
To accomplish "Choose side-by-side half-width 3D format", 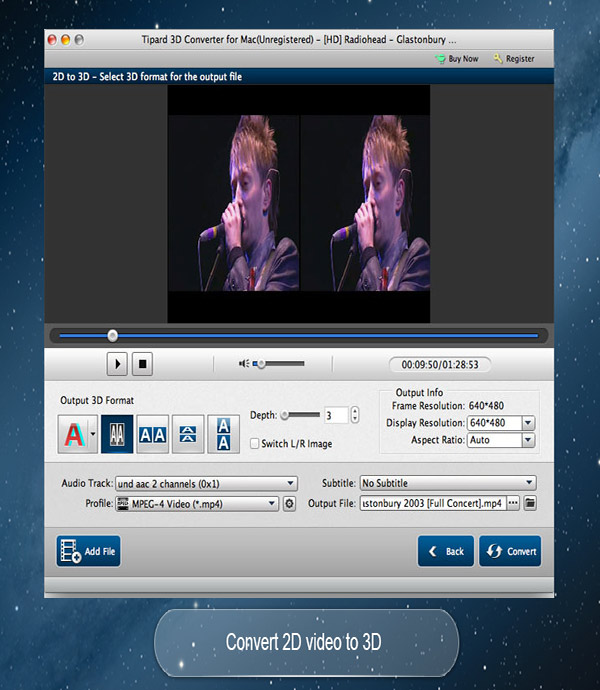I will click(117, 433).
